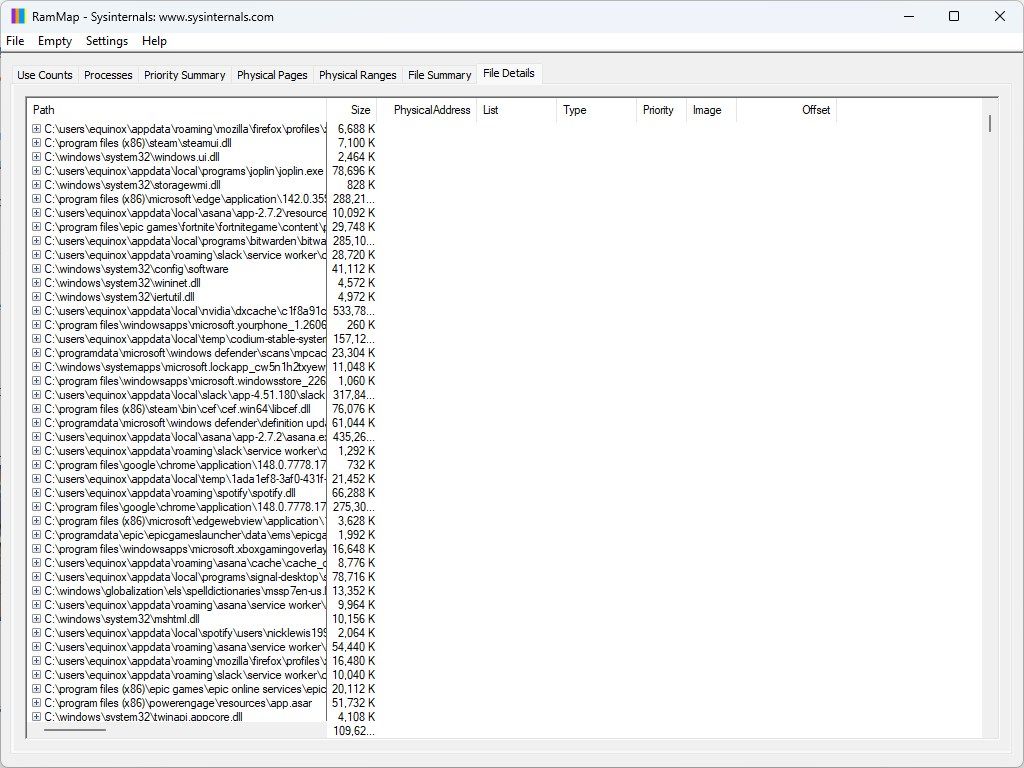This screenshot has width=1024, height=768.
Task: Click the horizontal scrollbar under Path column
Action: (74, 729)
